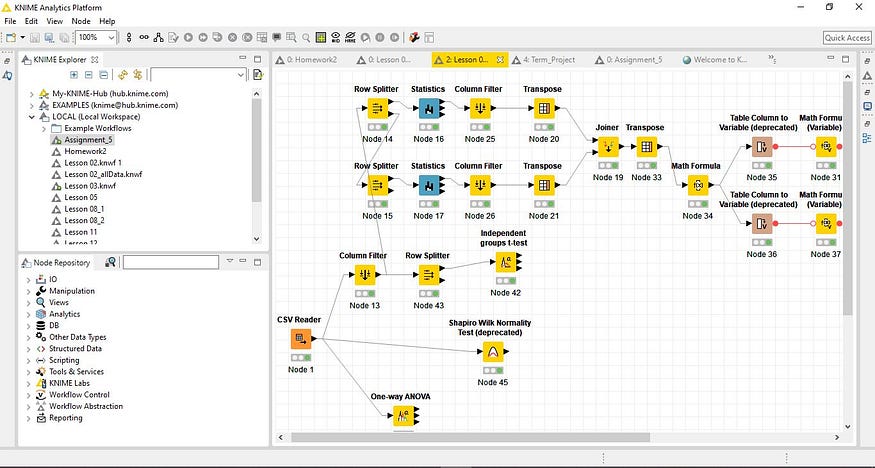Open the zoom level 100% dropdown
The width and height of the screenshot is (875, 468).
(x=111, y=37)
